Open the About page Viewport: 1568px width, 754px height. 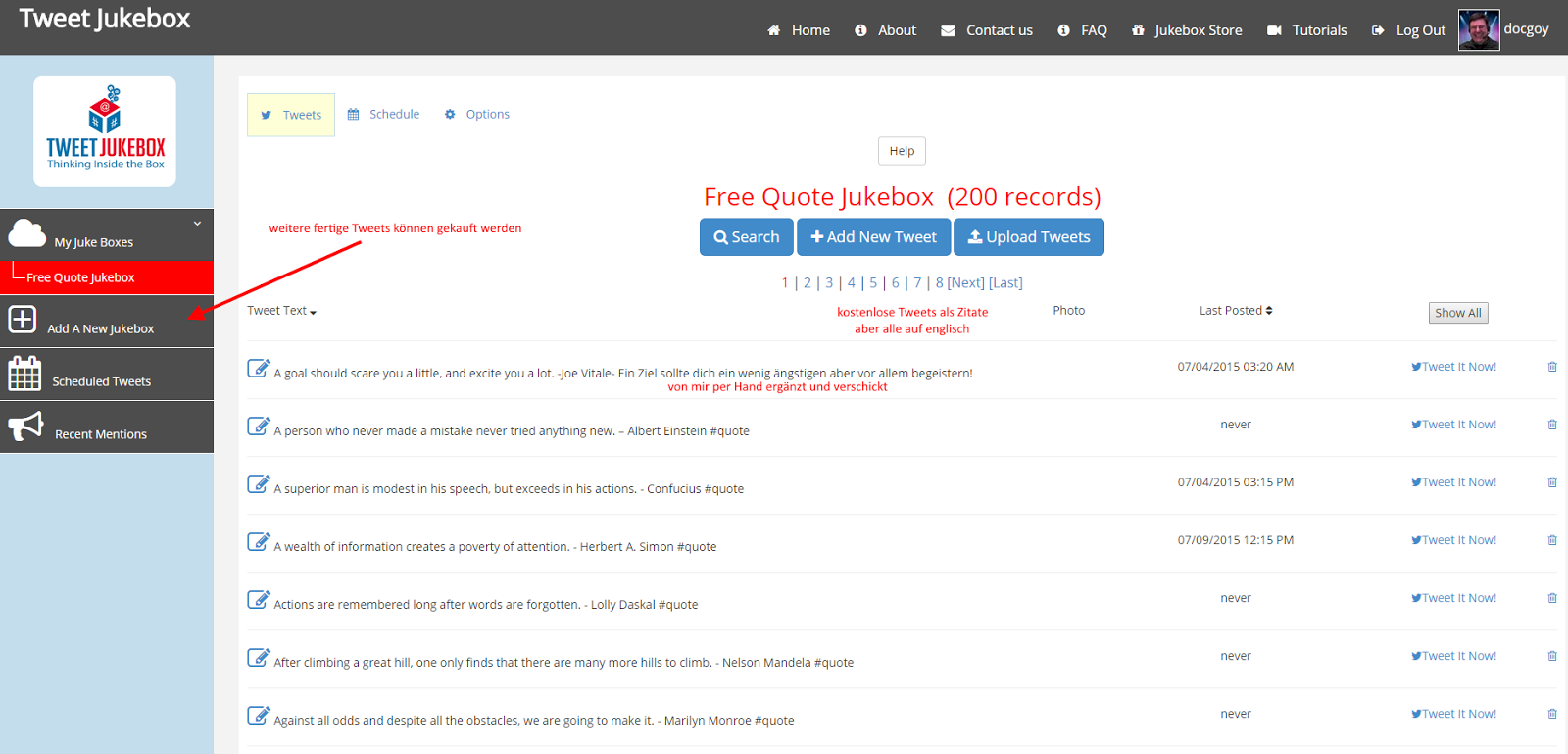pos(886,30)
